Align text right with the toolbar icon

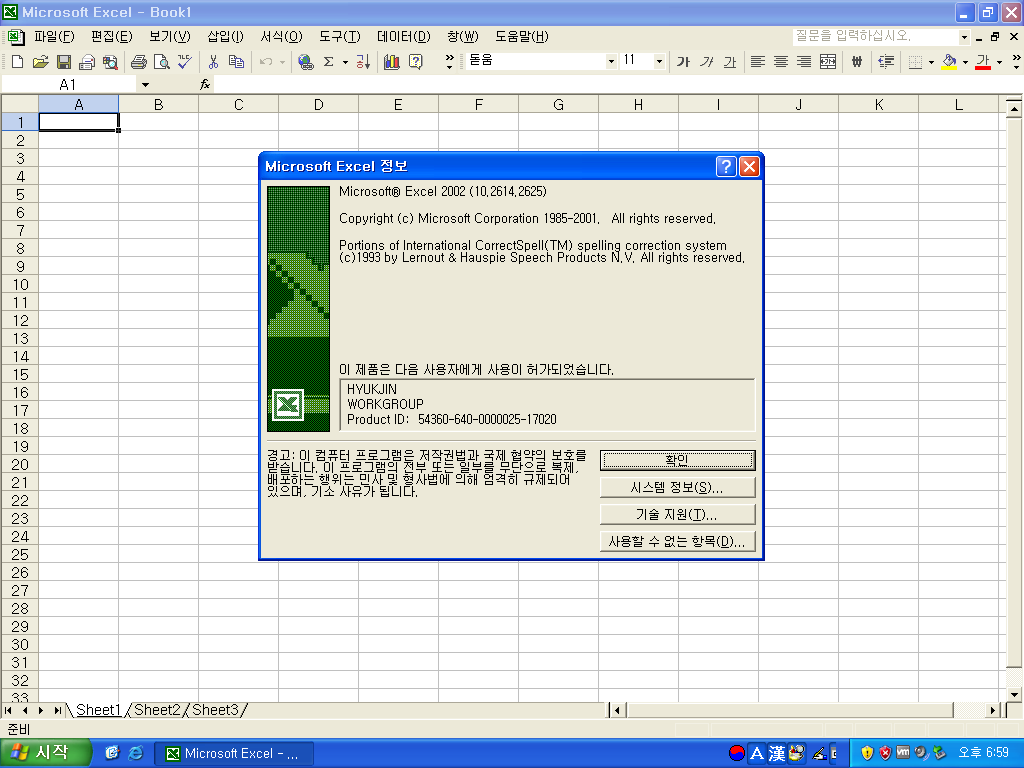pos(804,62)
